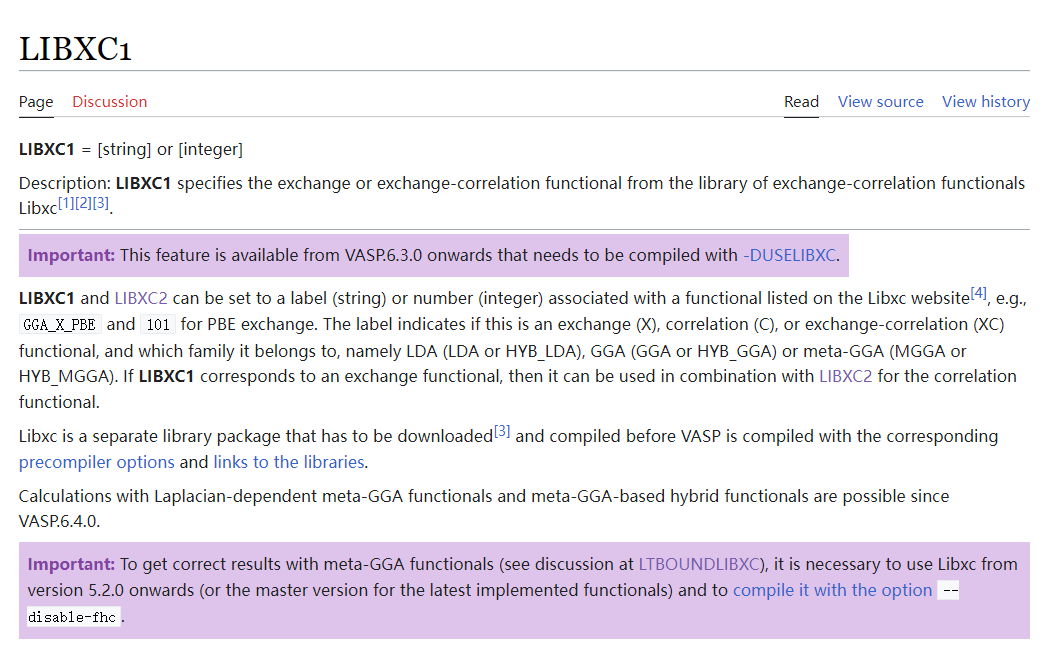Viewport: 1058px width, 656px height.
Task: Click citation [3] in the Description line
Action: tap(100, 203)
